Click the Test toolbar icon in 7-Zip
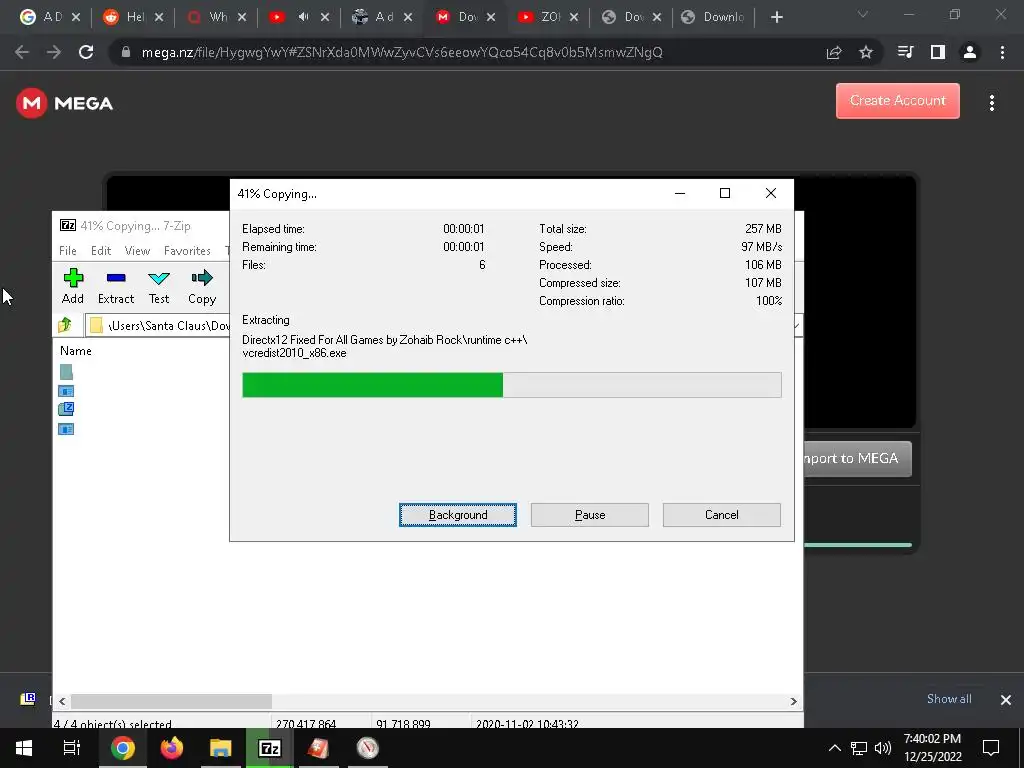 (x=159, y=286)
